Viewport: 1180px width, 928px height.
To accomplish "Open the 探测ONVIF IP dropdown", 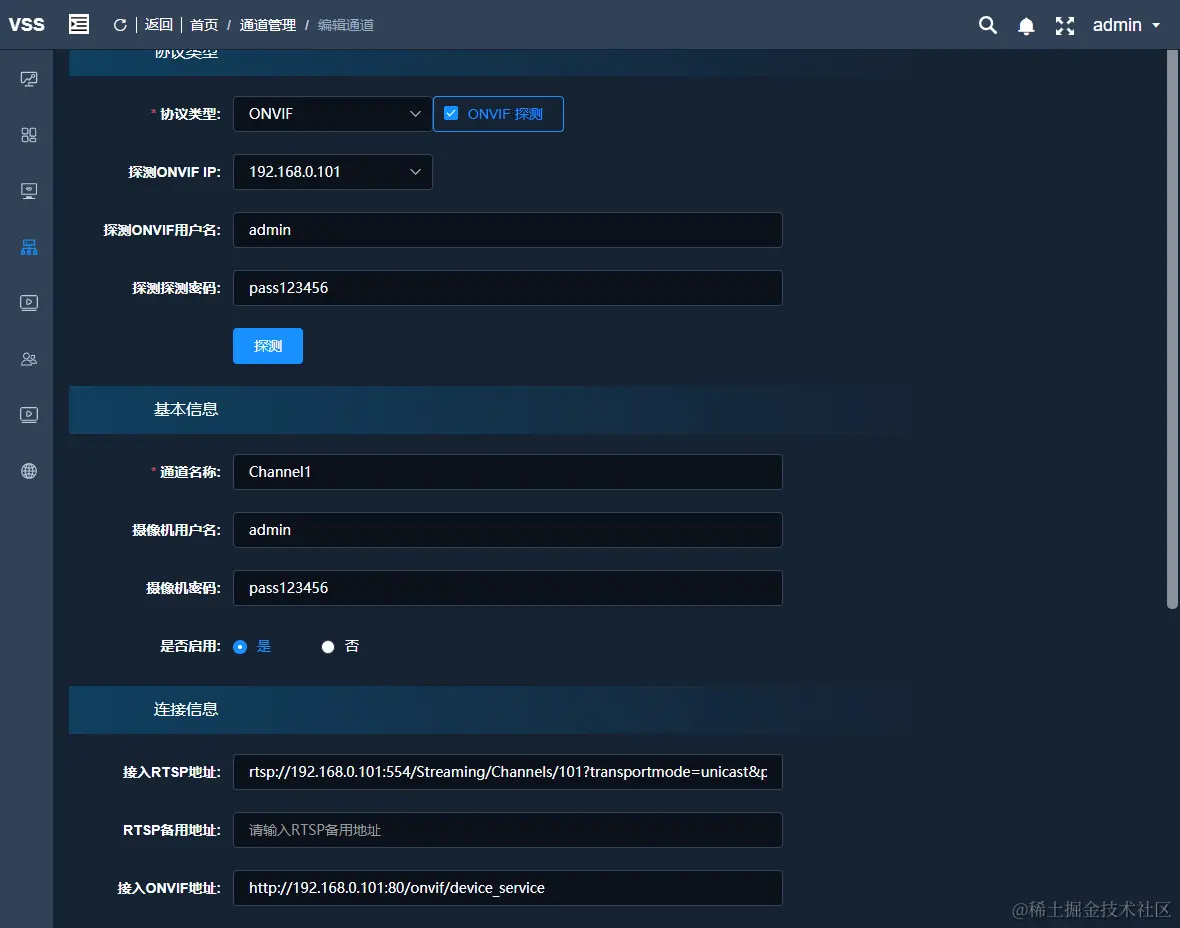I will [333, 172].
